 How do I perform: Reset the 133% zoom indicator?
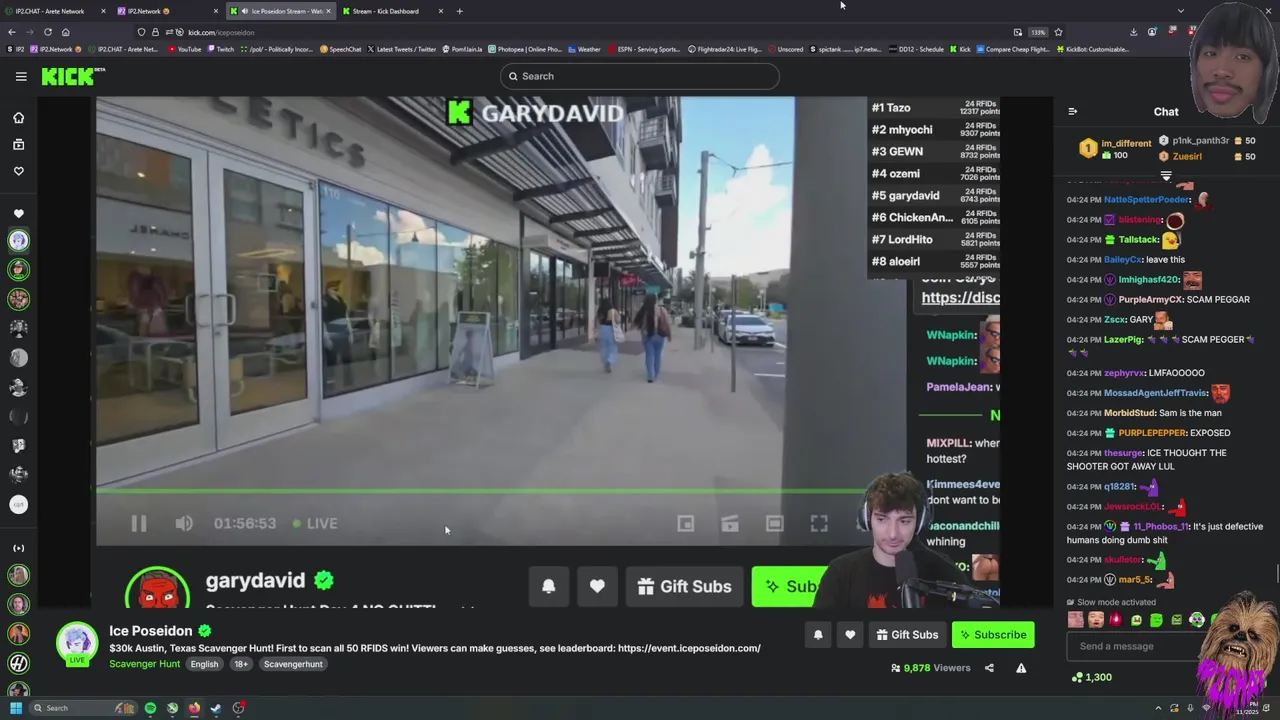point(1038,32)
